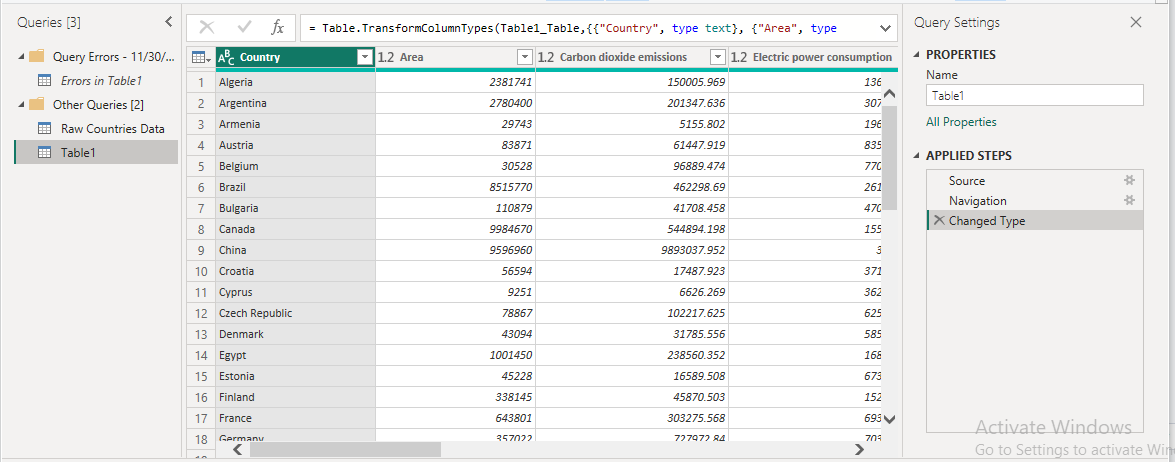Select the Area value 83871 for Austria
1175x462 pixels.
[456, 145]
